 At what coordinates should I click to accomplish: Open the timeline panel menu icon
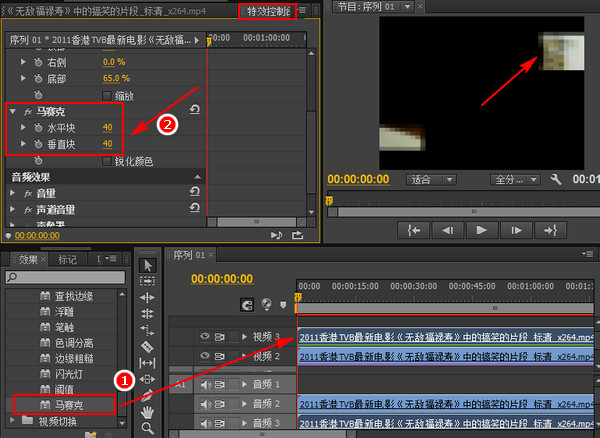(x=587, y=254)
